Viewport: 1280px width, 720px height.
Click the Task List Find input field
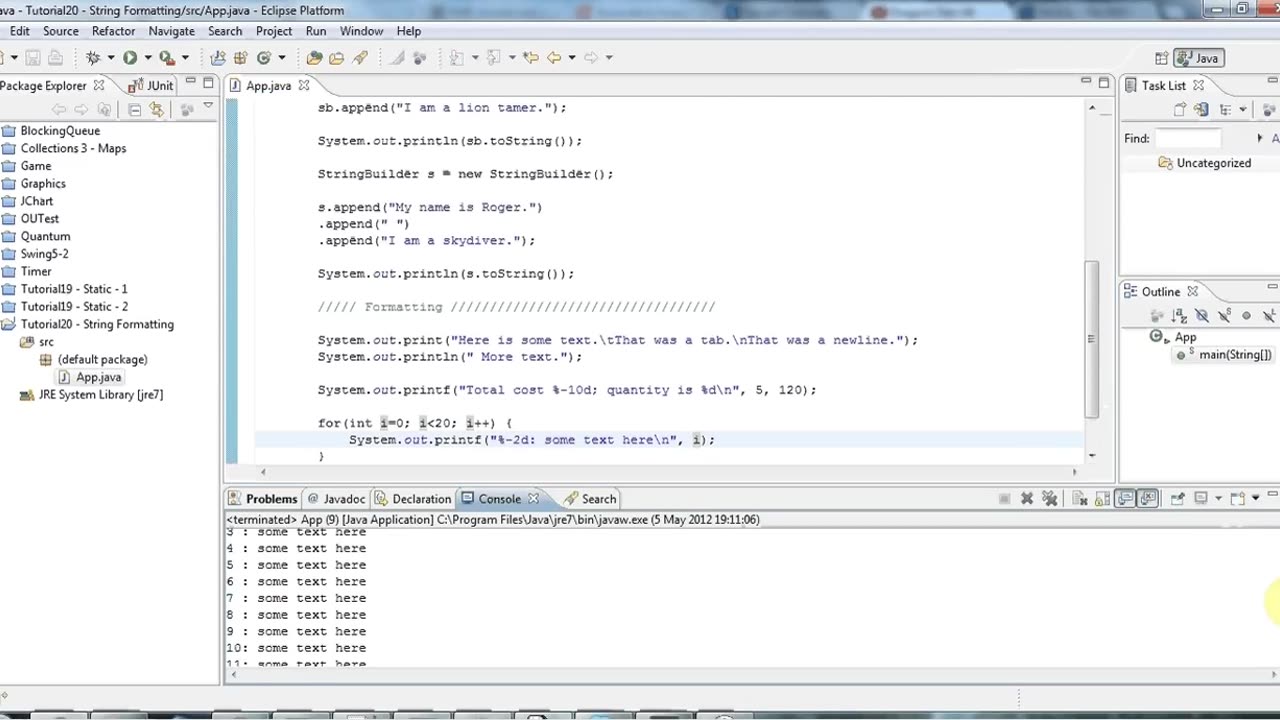(1188, 138)
